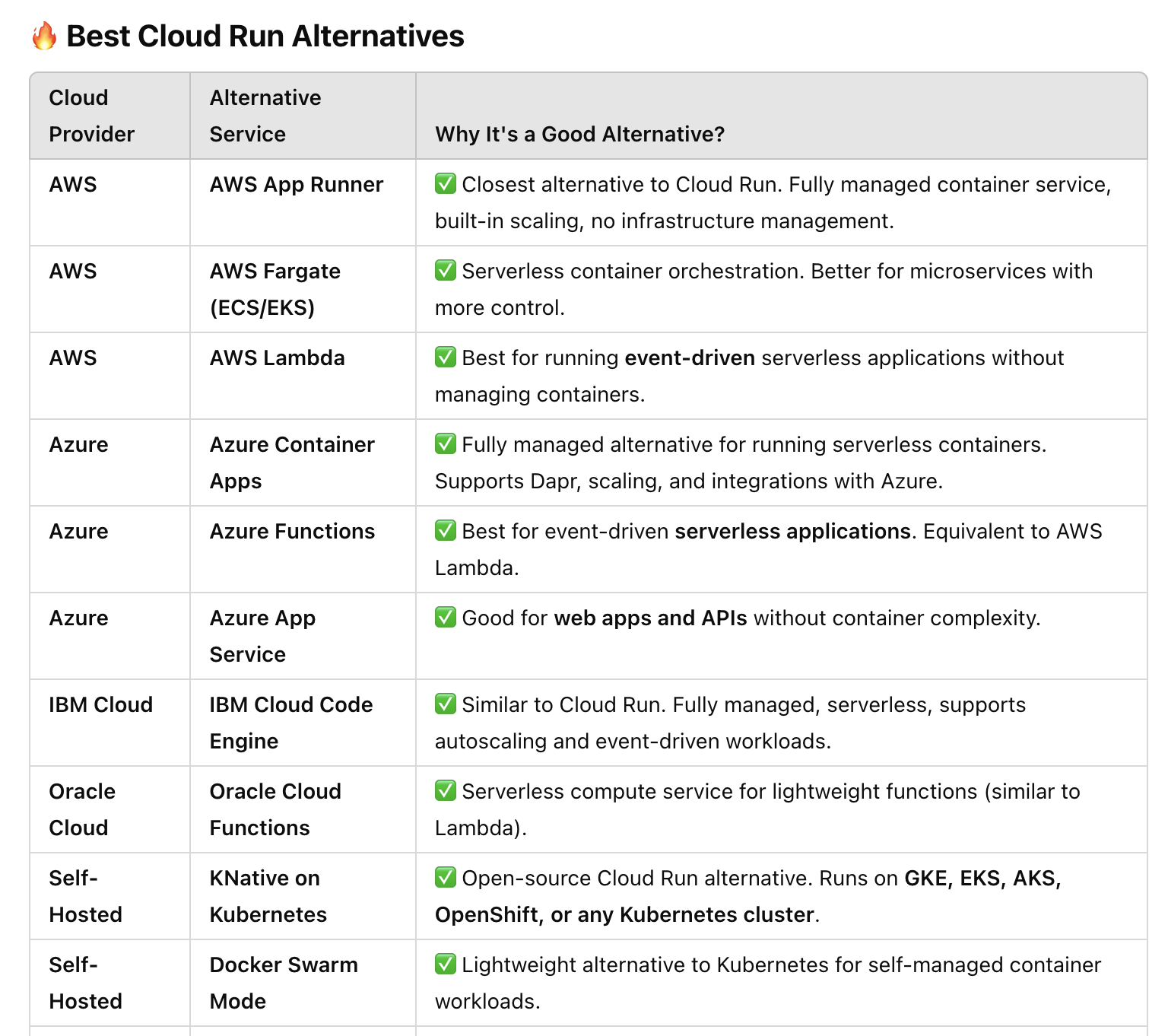
Task: Click the checkmark in the Docker Swarm Mode row
Action: click(x=446, y=964)
